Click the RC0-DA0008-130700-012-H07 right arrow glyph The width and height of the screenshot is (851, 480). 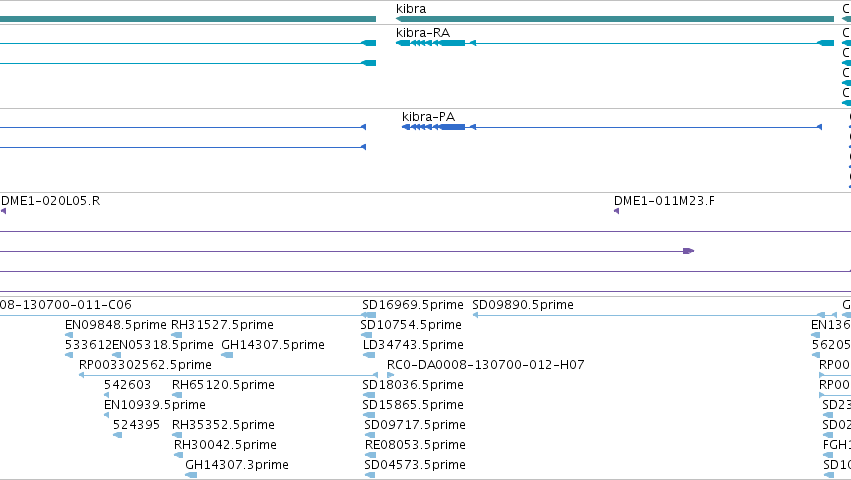[390, 375]
